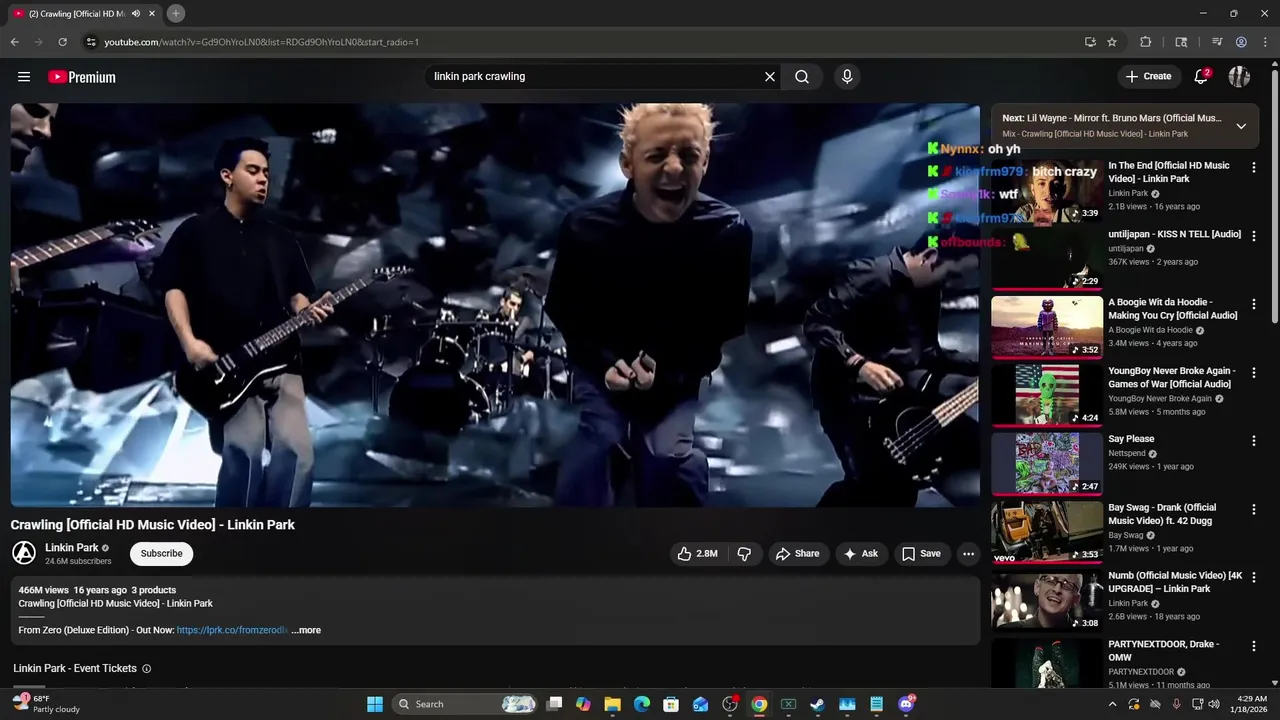Open Chrome media controls icon
Screen dimensions: 1280x720
(1217, 42)
